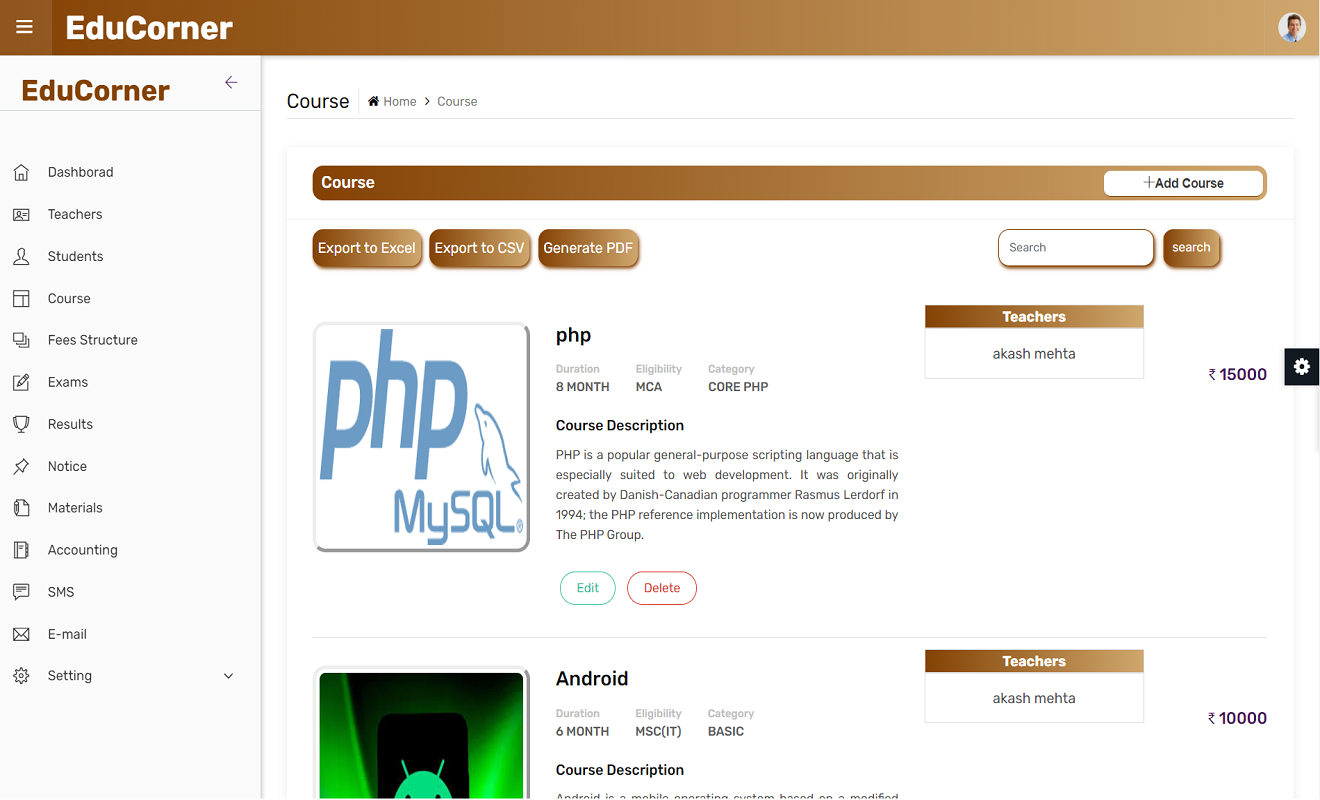Screen dimensions: 1320x800
Task: Open the floating settings gear panel
Action: pos(1301,367)
